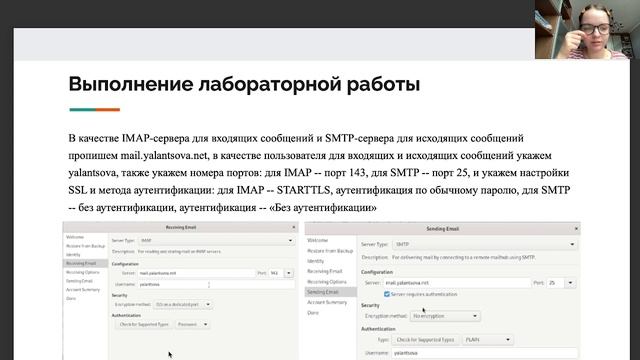Screen dimensions: 640x360
Task: Click SMTP description text in Sending Email window
Action: coord(464,258)
